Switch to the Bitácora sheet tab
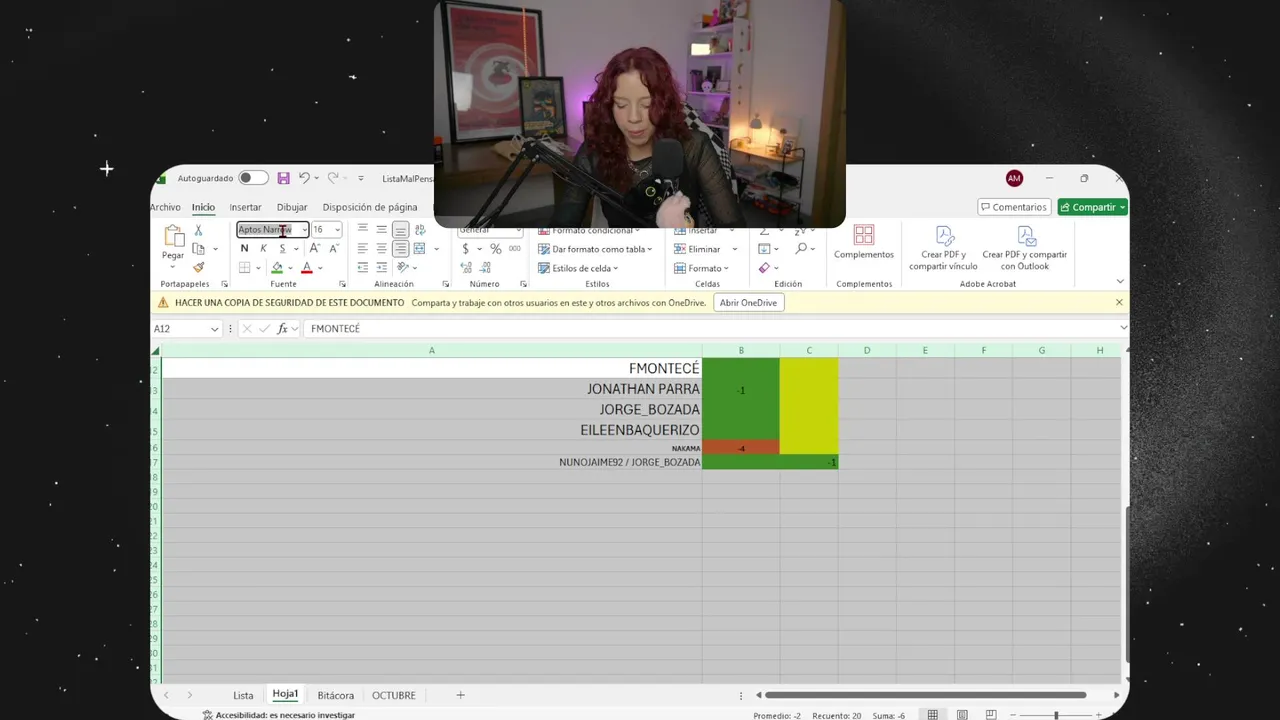This screenshot has width=1280, height=720. point(336,695)
